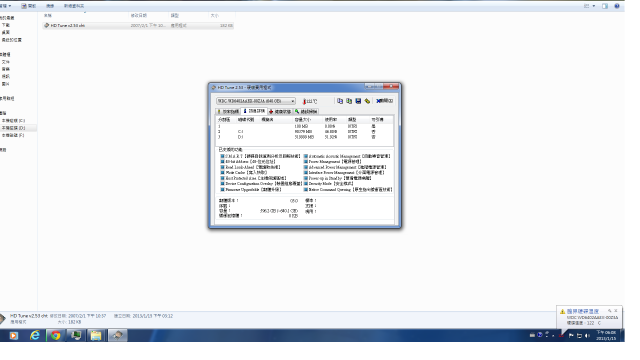Toggle the Host Protected Area checkbox
Image resolution: width=640 pixels, height=360 pixels.
(x=222, y=178)
